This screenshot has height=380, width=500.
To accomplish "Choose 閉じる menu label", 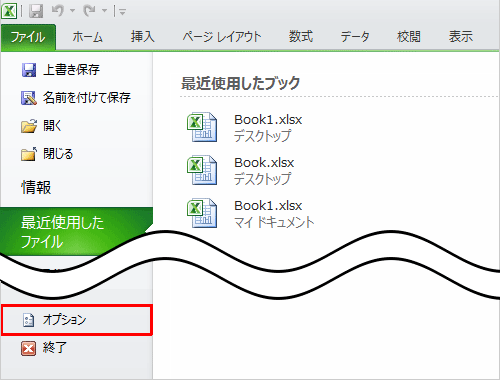I will pyautogui.click(x=58, y=154).
